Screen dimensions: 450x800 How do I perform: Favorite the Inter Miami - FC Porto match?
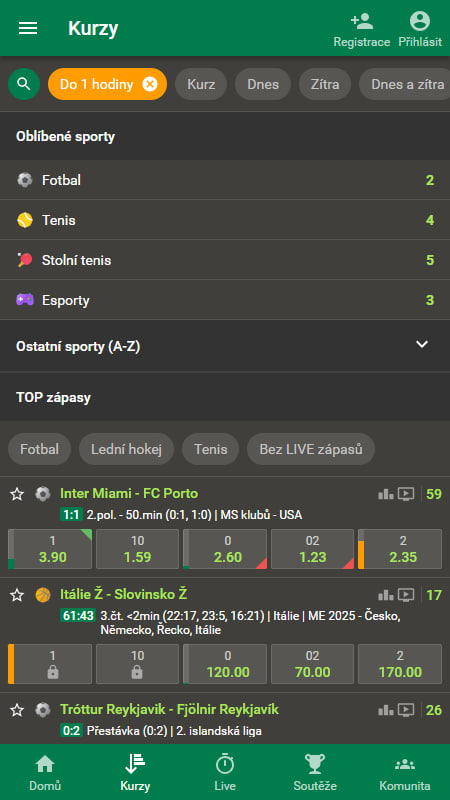click(17, 494)
